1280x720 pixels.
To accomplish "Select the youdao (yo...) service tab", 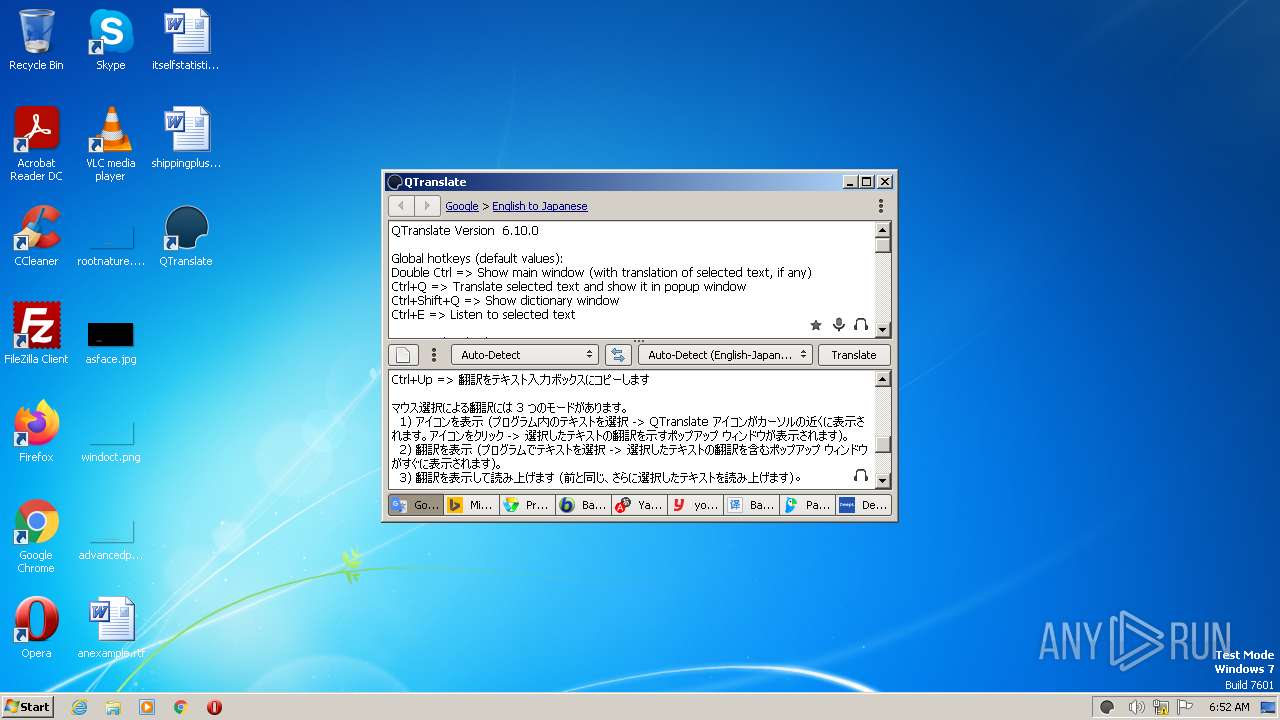I will [x=695, y=505].
